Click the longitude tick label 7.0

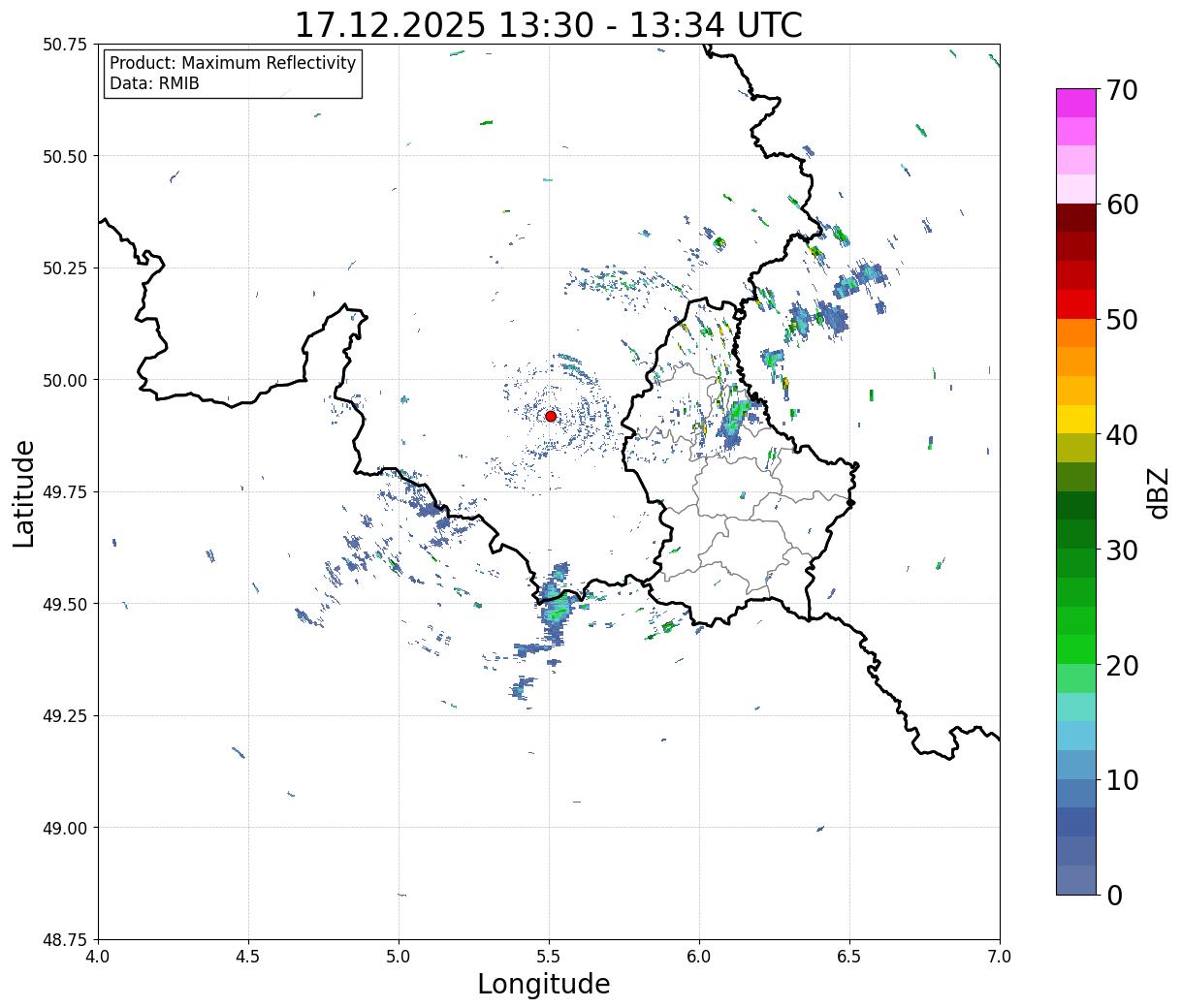[1000, 957]
